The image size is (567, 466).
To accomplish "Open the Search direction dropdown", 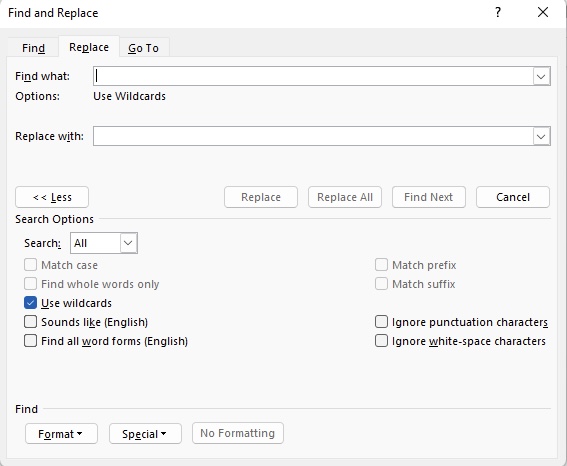I will tap(104, 243).
